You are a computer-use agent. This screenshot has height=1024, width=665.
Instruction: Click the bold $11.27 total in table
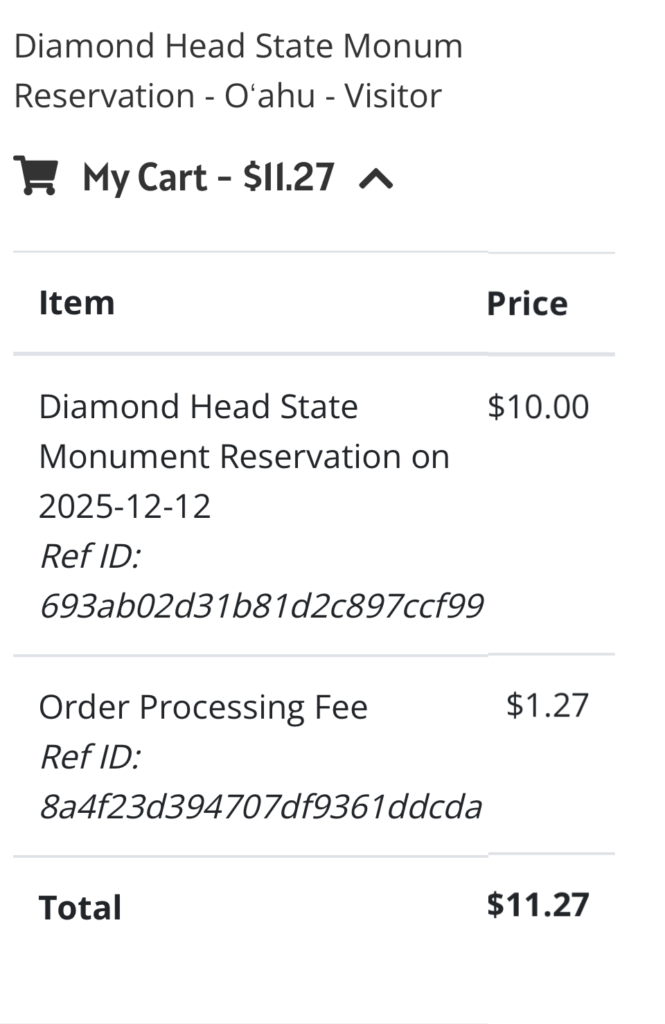538,905
